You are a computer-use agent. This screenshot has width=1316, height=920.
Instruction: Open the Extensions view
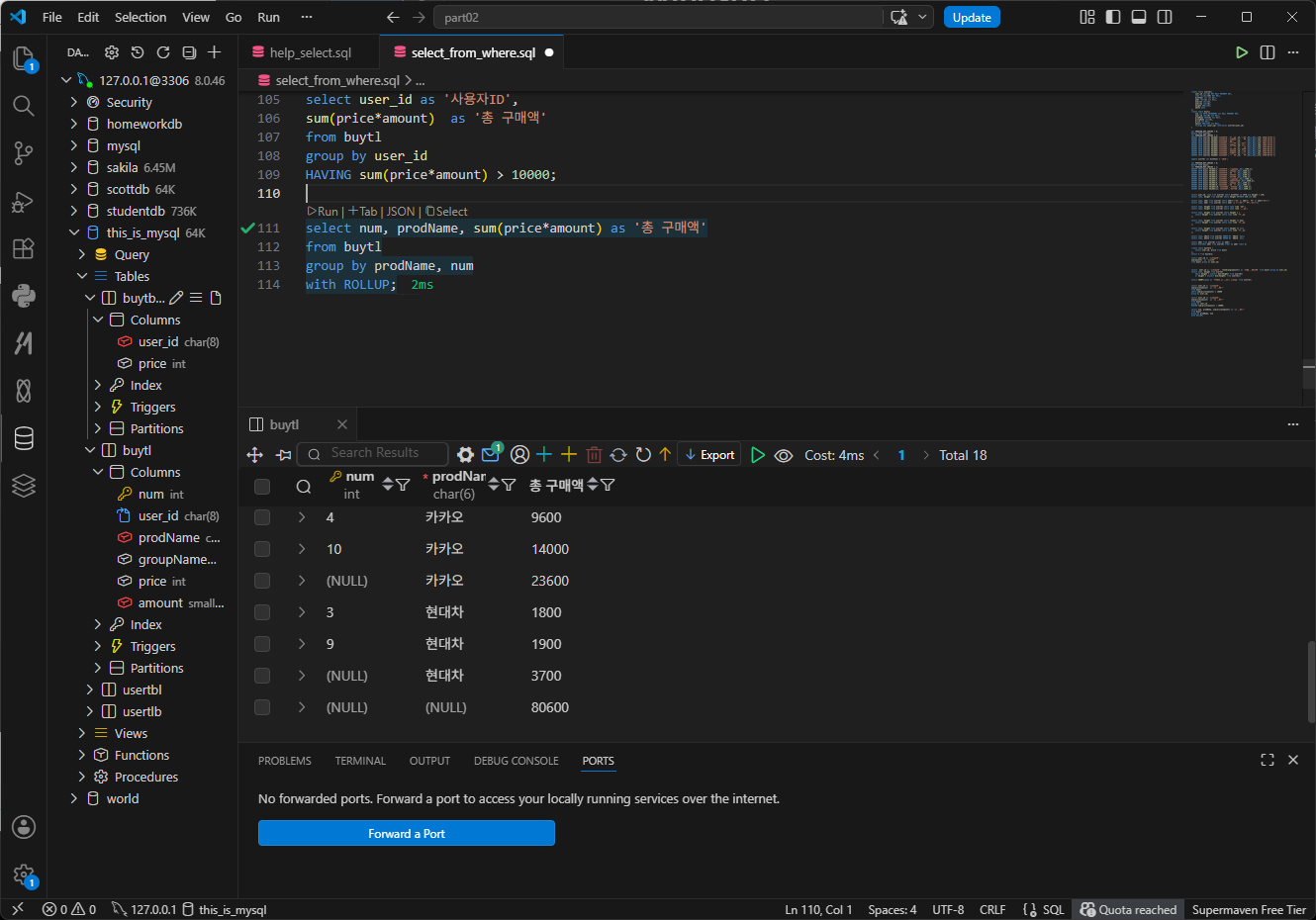24,248
